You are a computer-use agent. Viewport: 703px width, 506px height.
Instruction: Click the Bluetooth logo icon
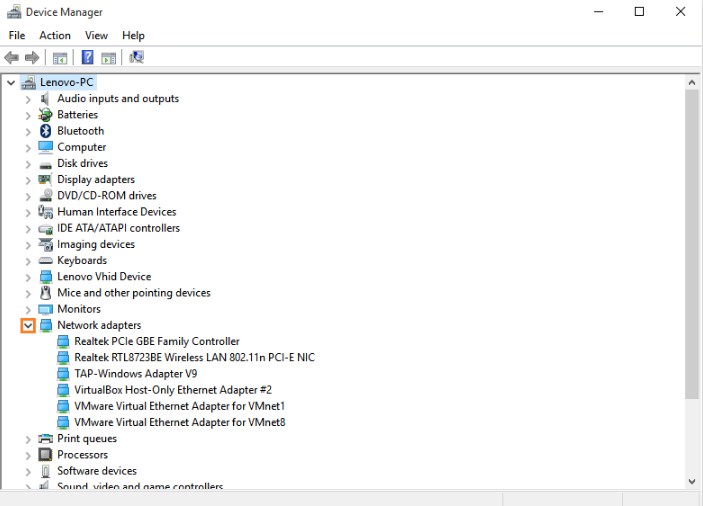[x=45, y=131]
